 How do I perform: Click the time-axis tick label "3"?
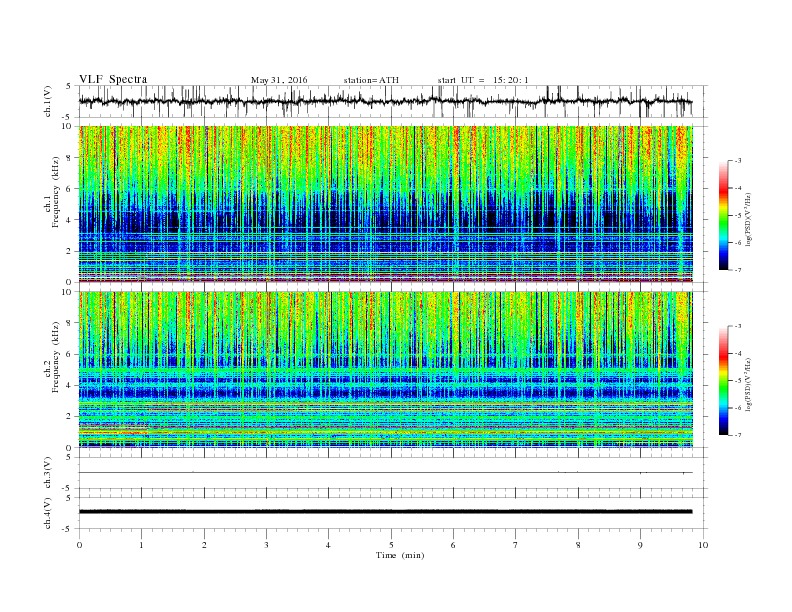266,545
